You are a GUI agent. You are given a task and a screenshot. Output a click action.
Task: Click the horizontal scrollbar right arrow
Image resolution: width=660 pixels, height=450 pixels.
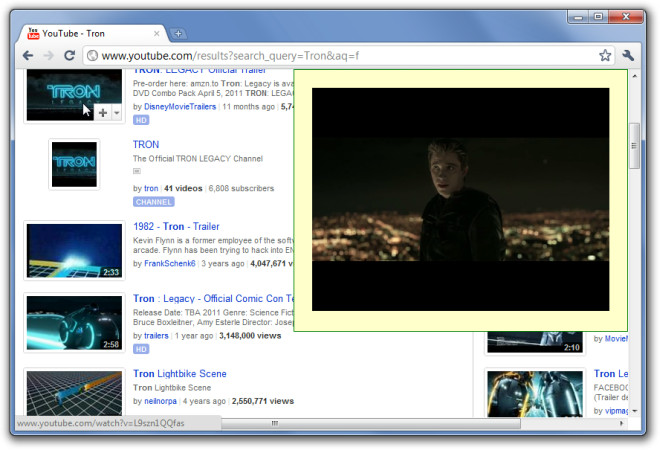click(x=622, y=423)
